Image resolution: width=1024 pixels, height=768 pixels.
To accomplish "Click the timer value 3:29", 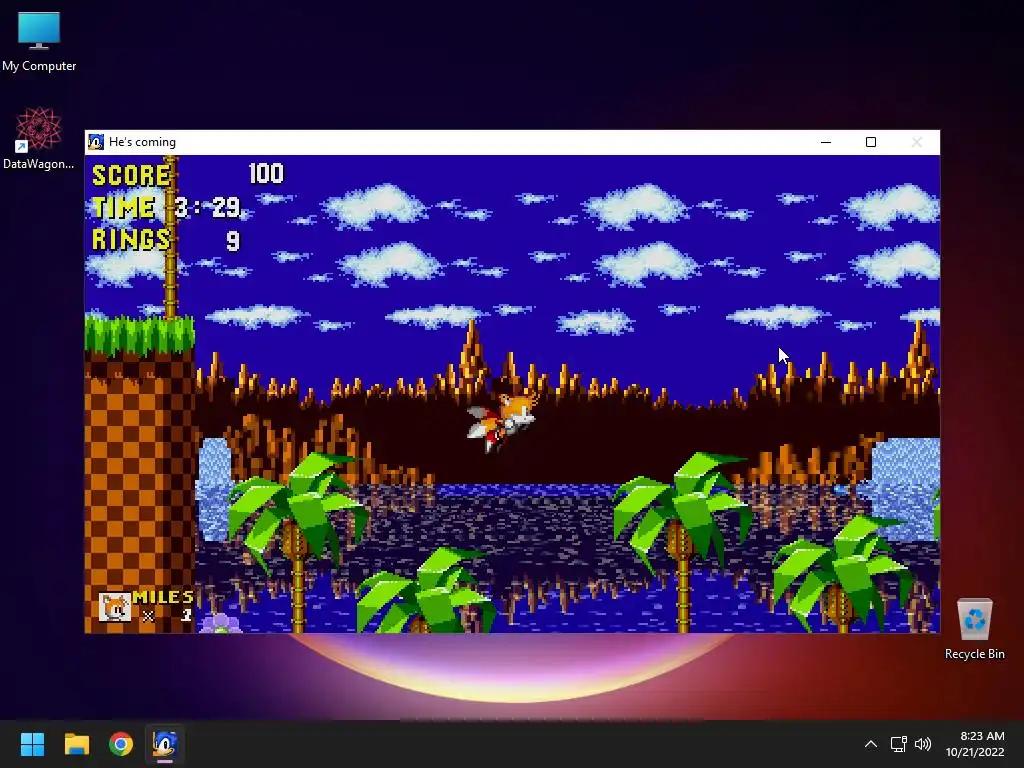I will pos(208,207).
